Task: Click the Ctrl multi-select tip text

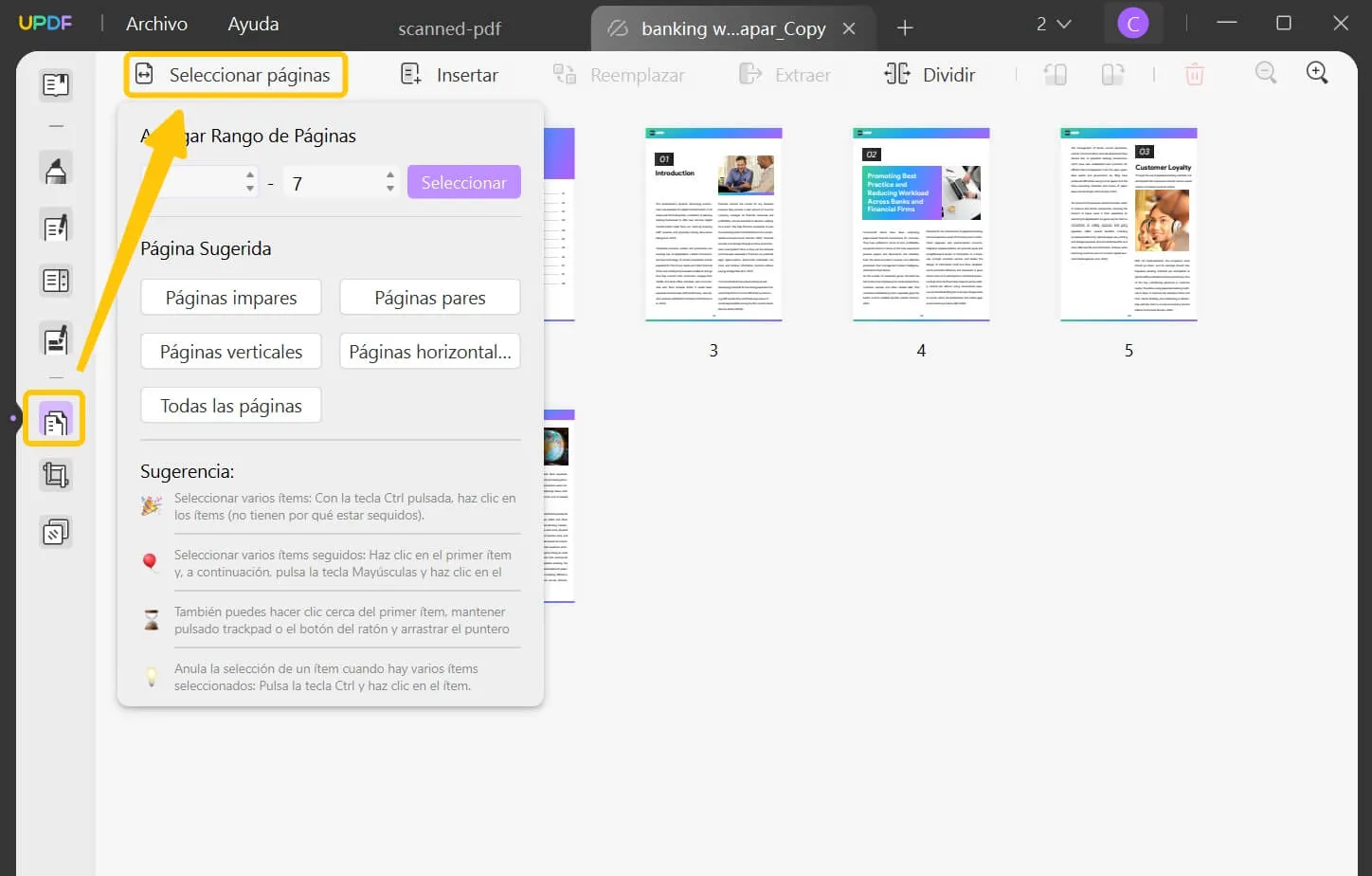Action: coord(345,506)
